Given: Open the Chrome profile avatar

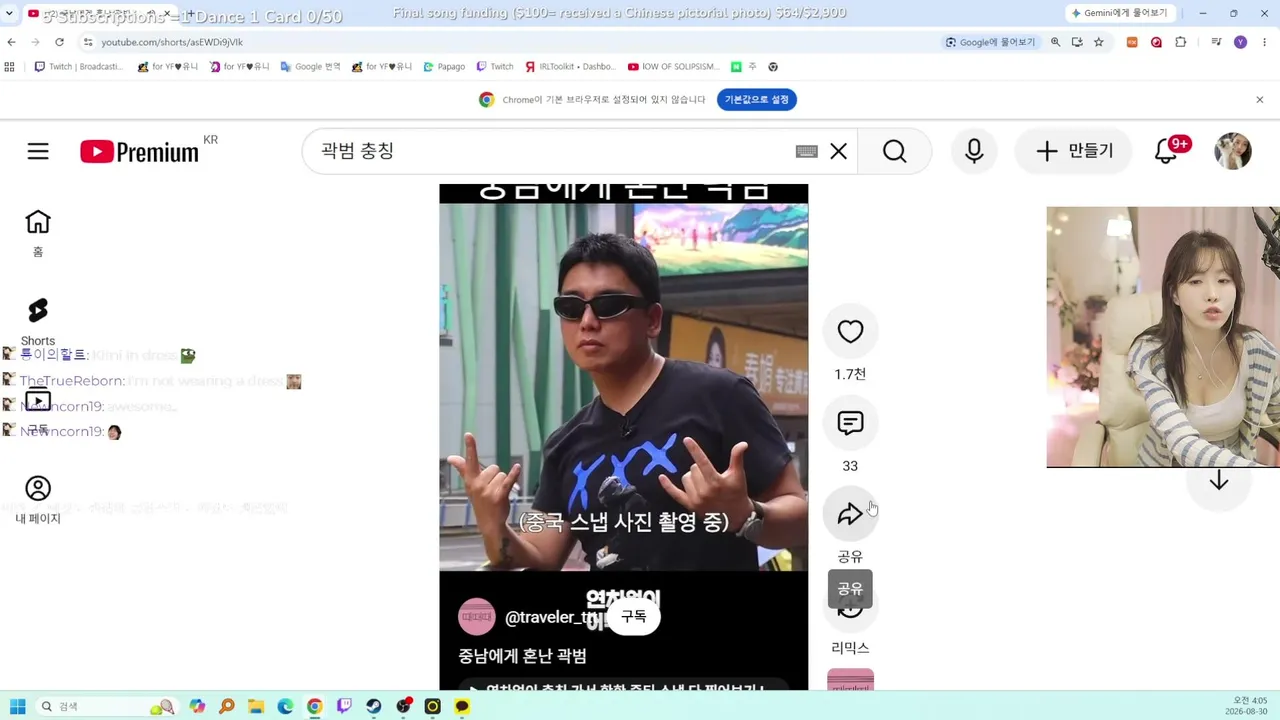Looking at the screenshot, I should (x=1241, y=42).
